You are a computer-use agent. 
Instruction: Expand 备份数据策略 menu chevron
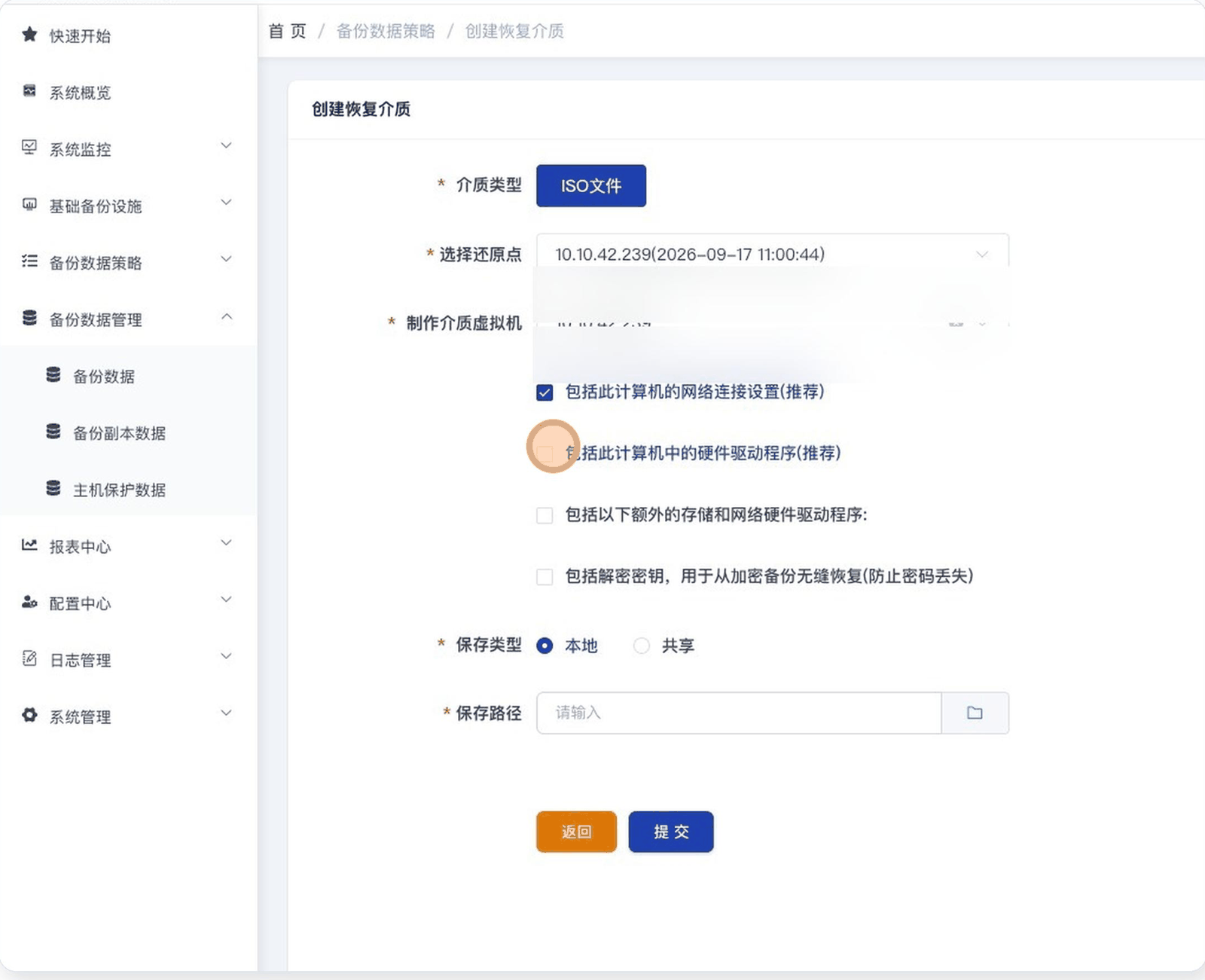pyautogui.click(x=226, y=259)
